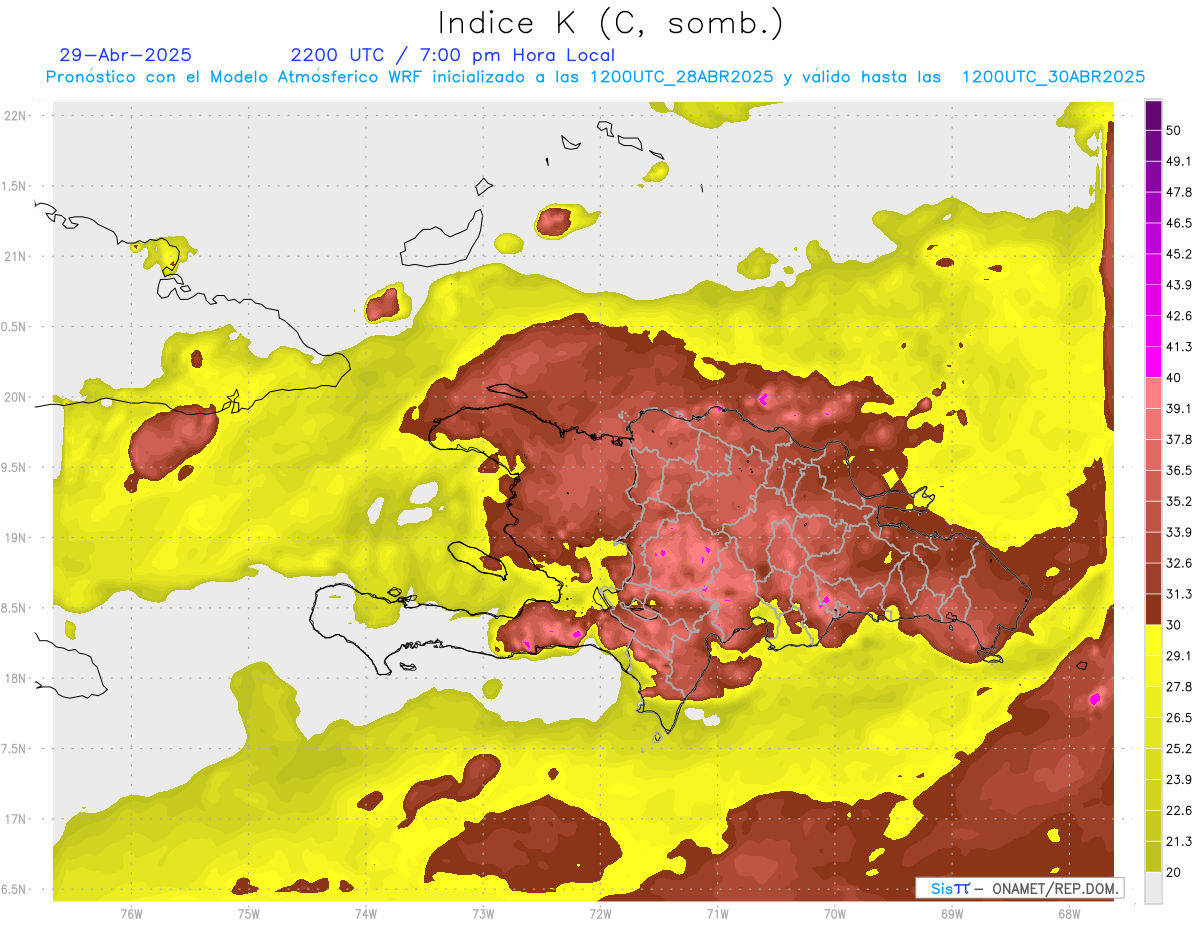The image size is (1200, 927).
Task: Click the valid-until time '1200UTC_30ABR2025'
Action: 1053,77
